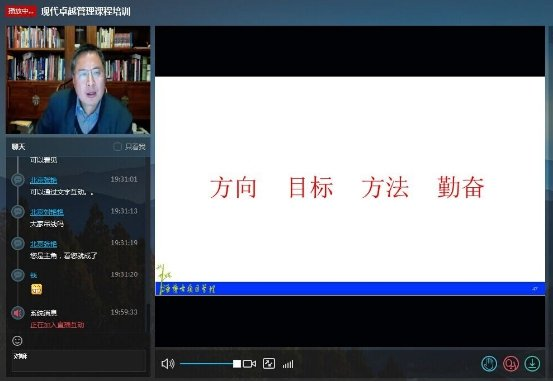
Task: Click slide word 勤奋
Action: tap(461, 187)
